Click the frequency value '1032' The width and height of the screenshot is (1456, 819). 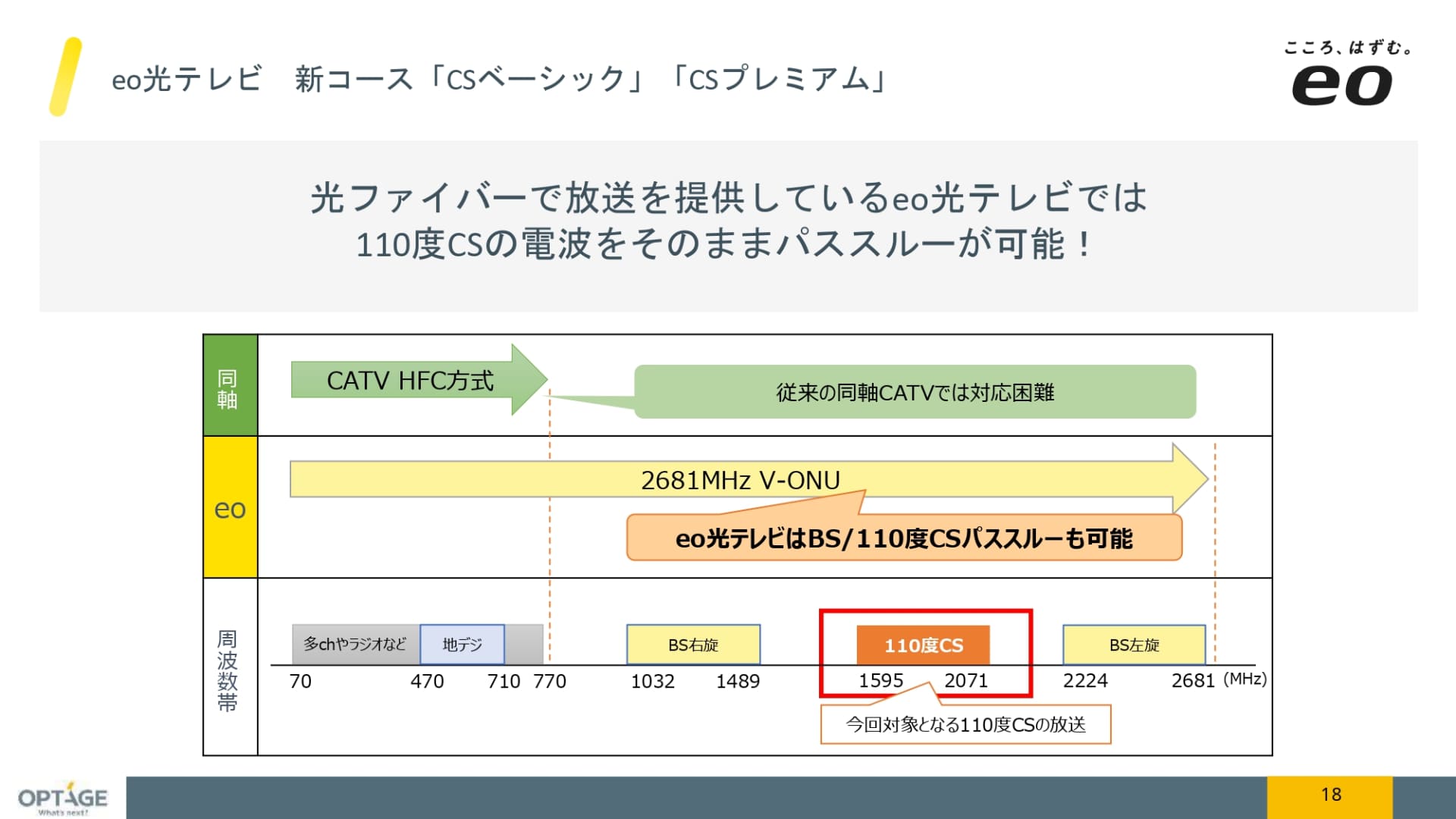[x=653, y=681]
